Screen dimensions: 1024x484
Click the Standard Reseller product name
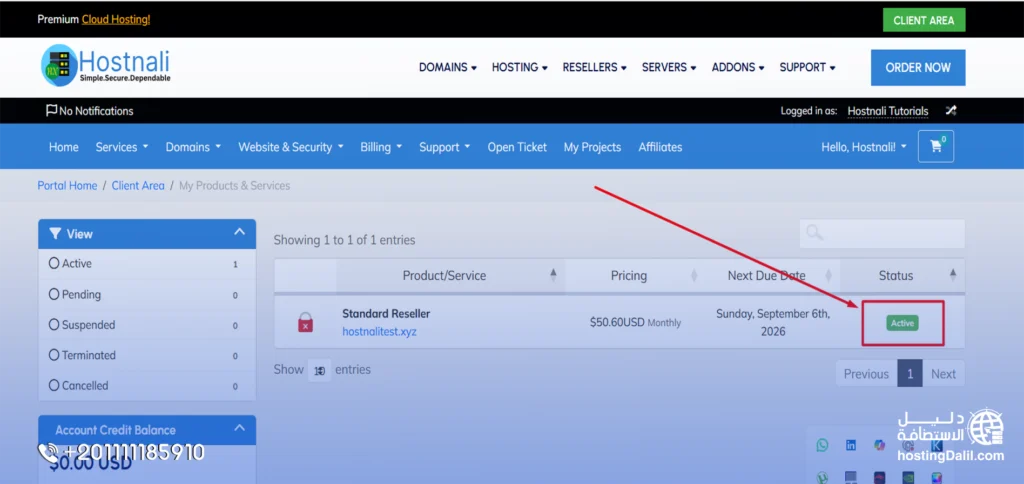click(x=386, y=314)
